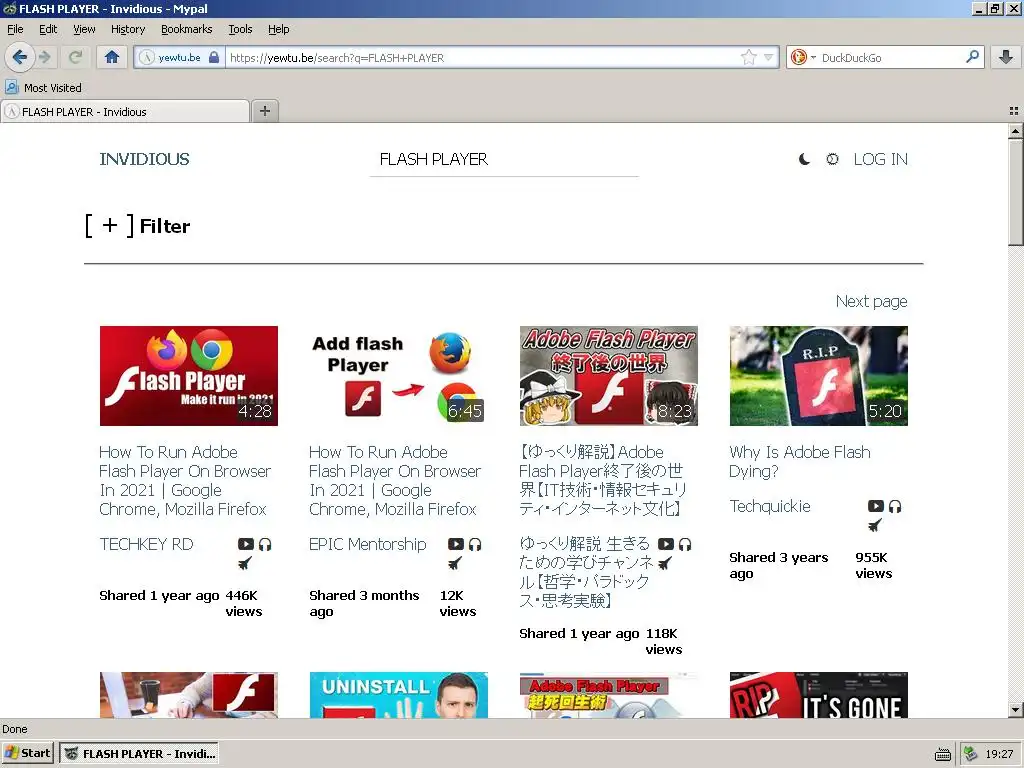
Task: Open the LOG IN link
Action: point(880,159)
